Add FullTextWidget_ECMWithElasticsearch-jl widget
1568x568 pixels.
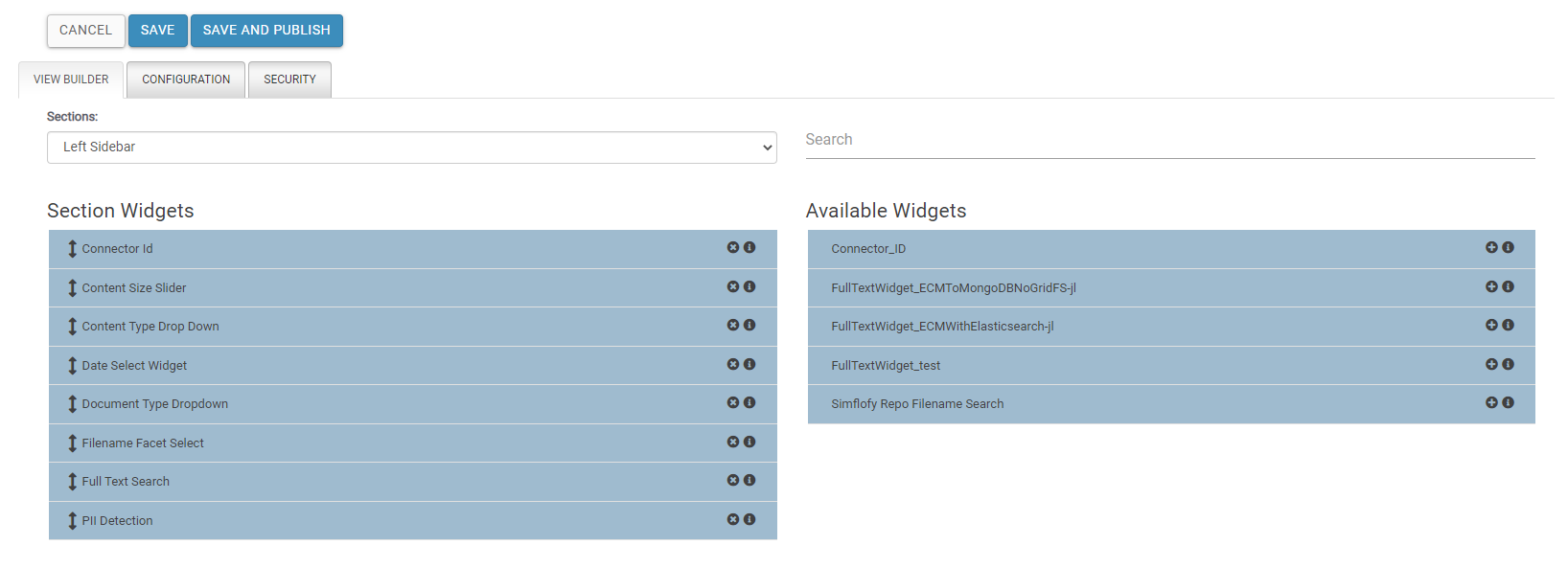click(1491, 325)
